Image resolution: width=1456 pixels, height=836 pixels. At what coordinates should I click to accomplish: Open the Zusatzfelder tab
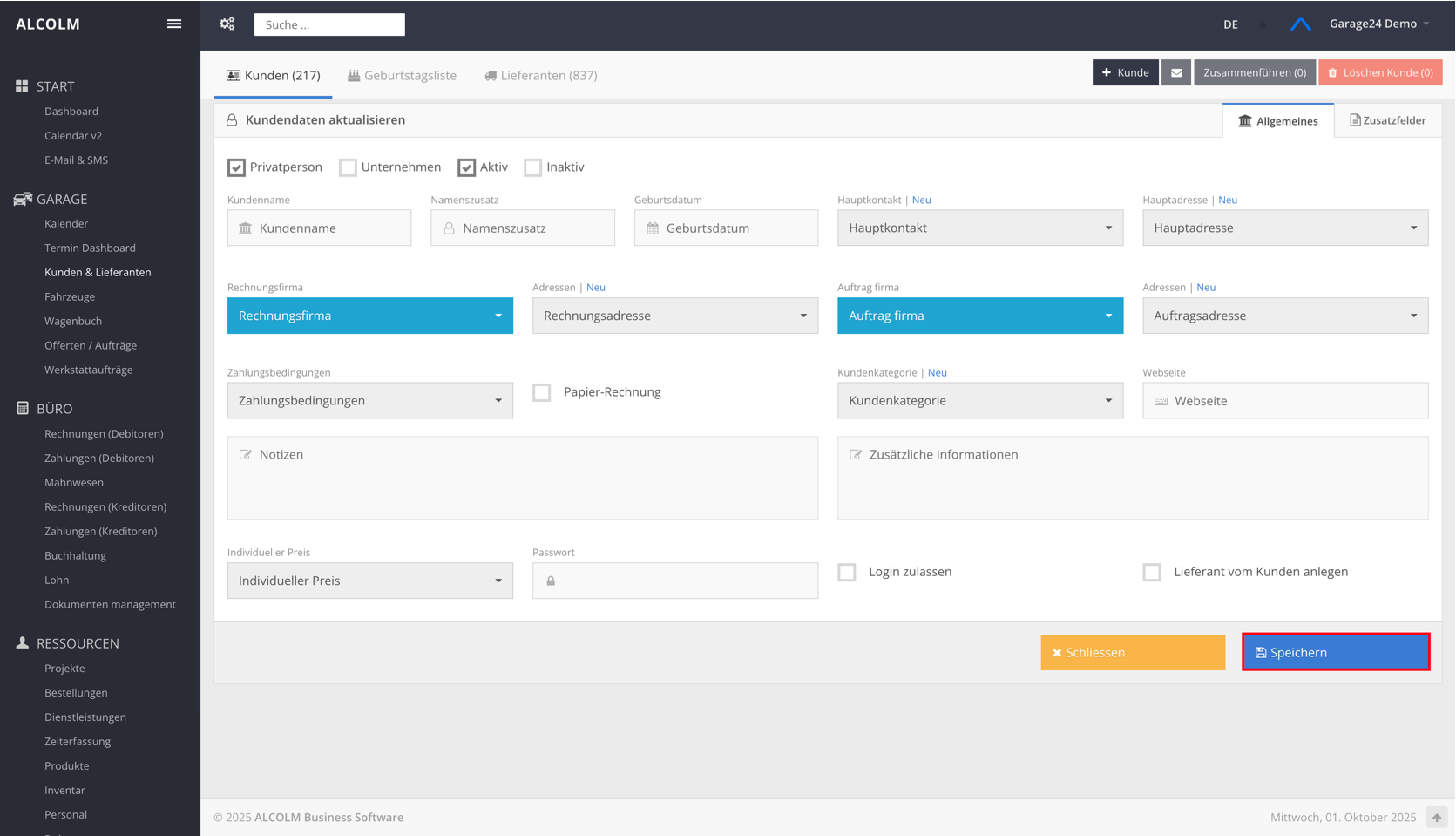(1387, 120)
